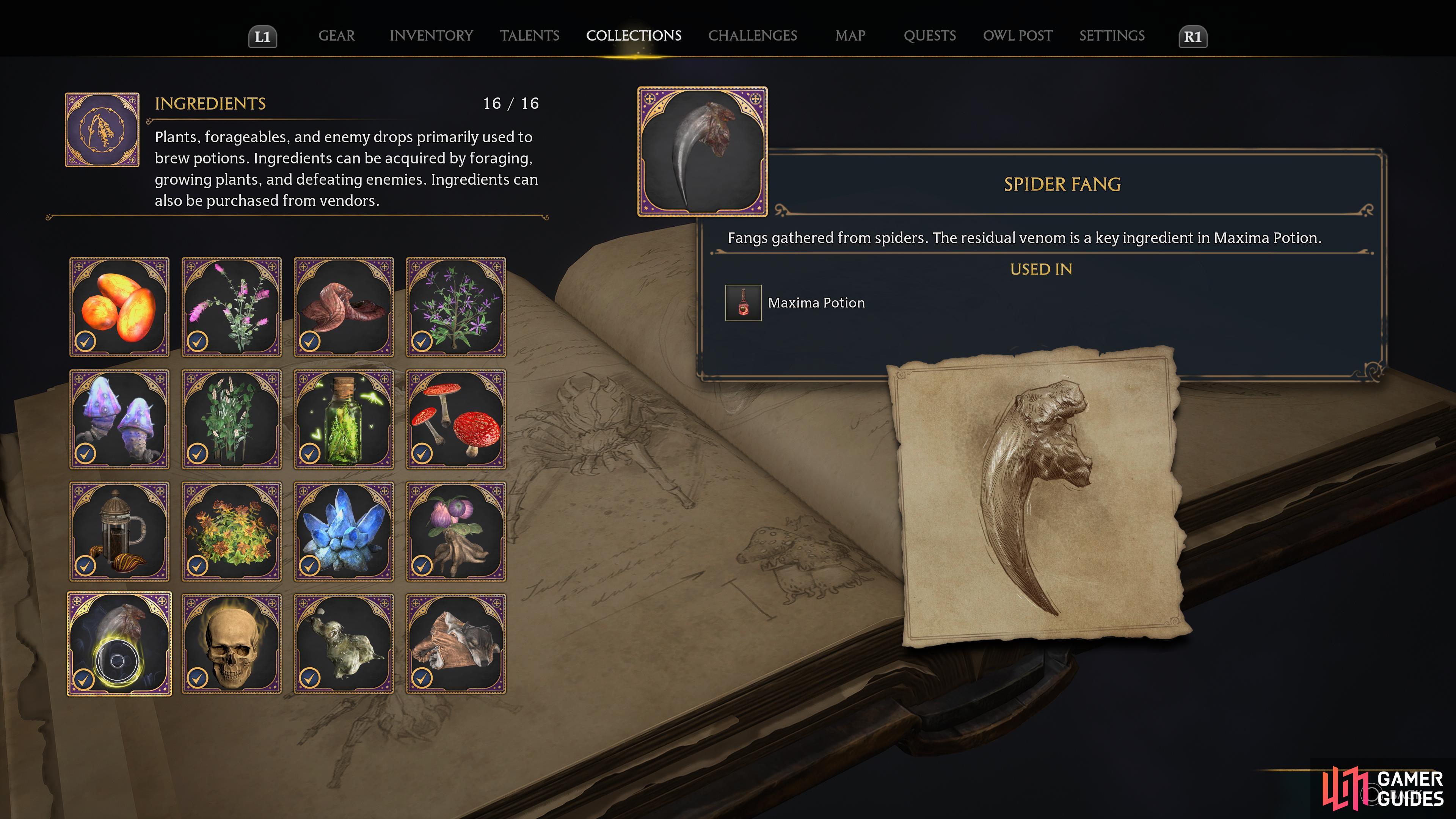Select the pink flowering plant tile
1456x819 pixels.
tap(231, 307)
